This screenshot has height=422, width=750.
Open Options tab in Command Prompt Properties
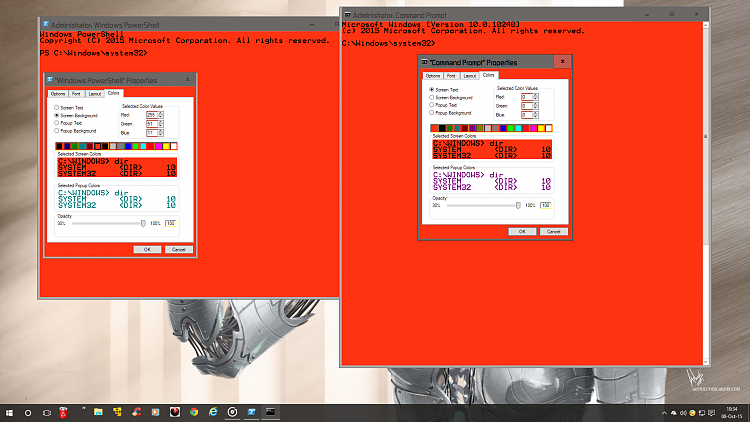[x=433, y=76]
